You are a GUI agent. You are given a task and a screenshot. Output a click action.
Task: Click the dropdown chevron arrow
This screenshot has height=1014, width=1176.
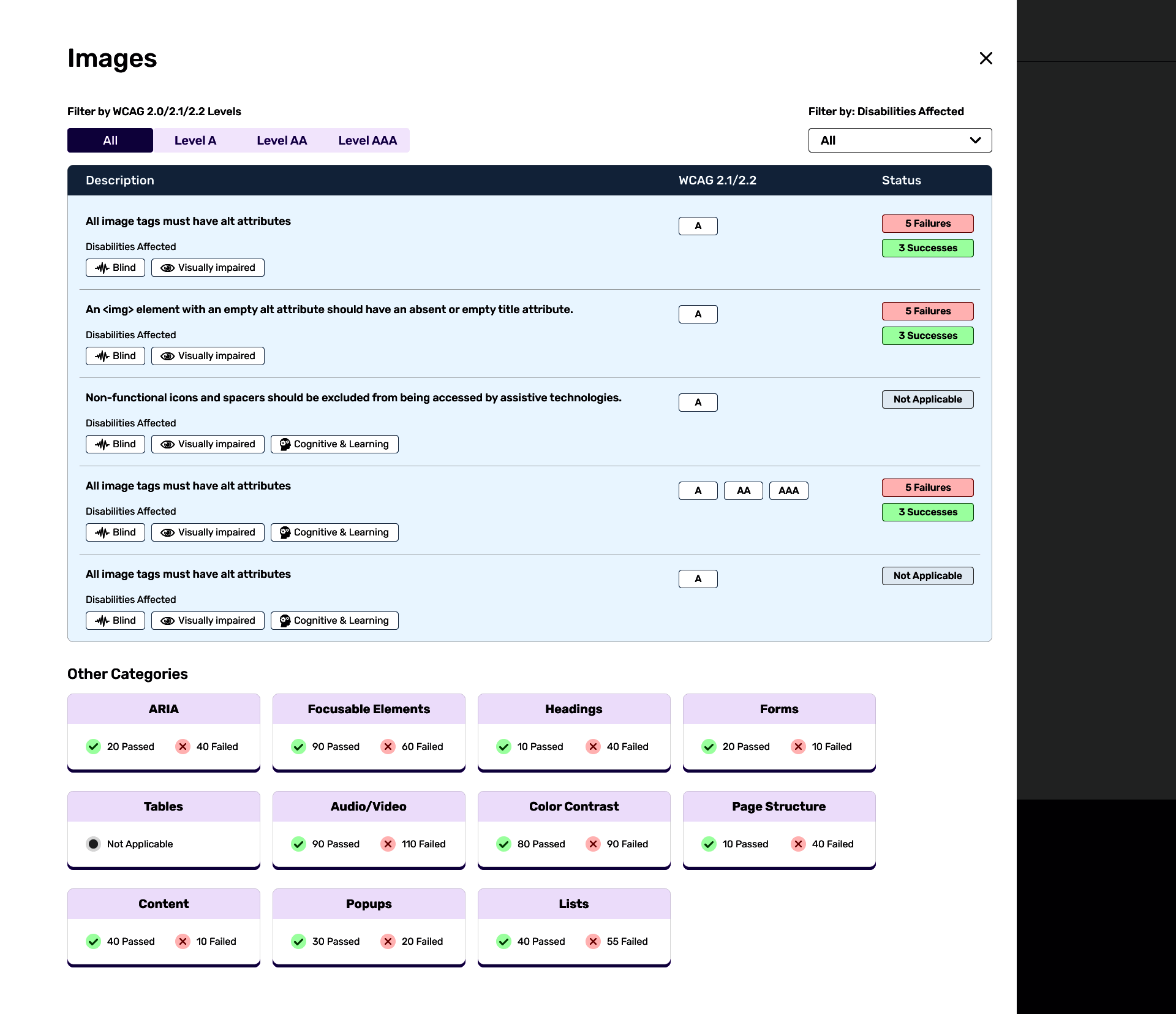975,140
